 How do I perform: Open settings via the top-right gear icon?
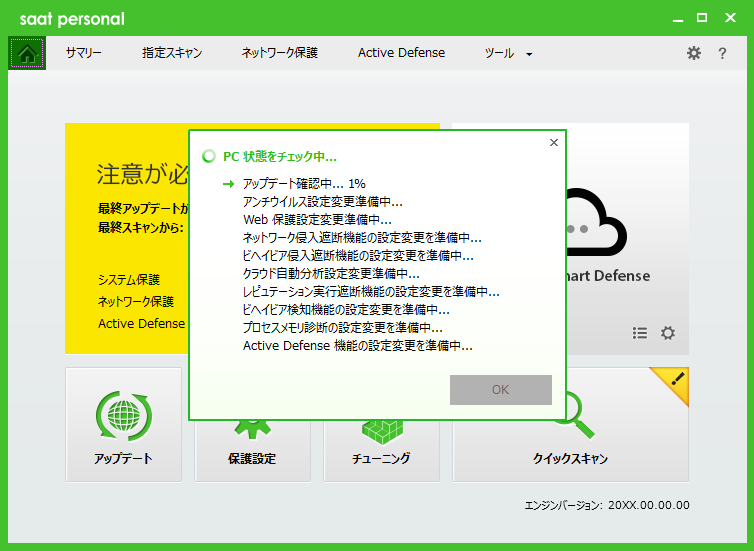[x=693, y=53]
